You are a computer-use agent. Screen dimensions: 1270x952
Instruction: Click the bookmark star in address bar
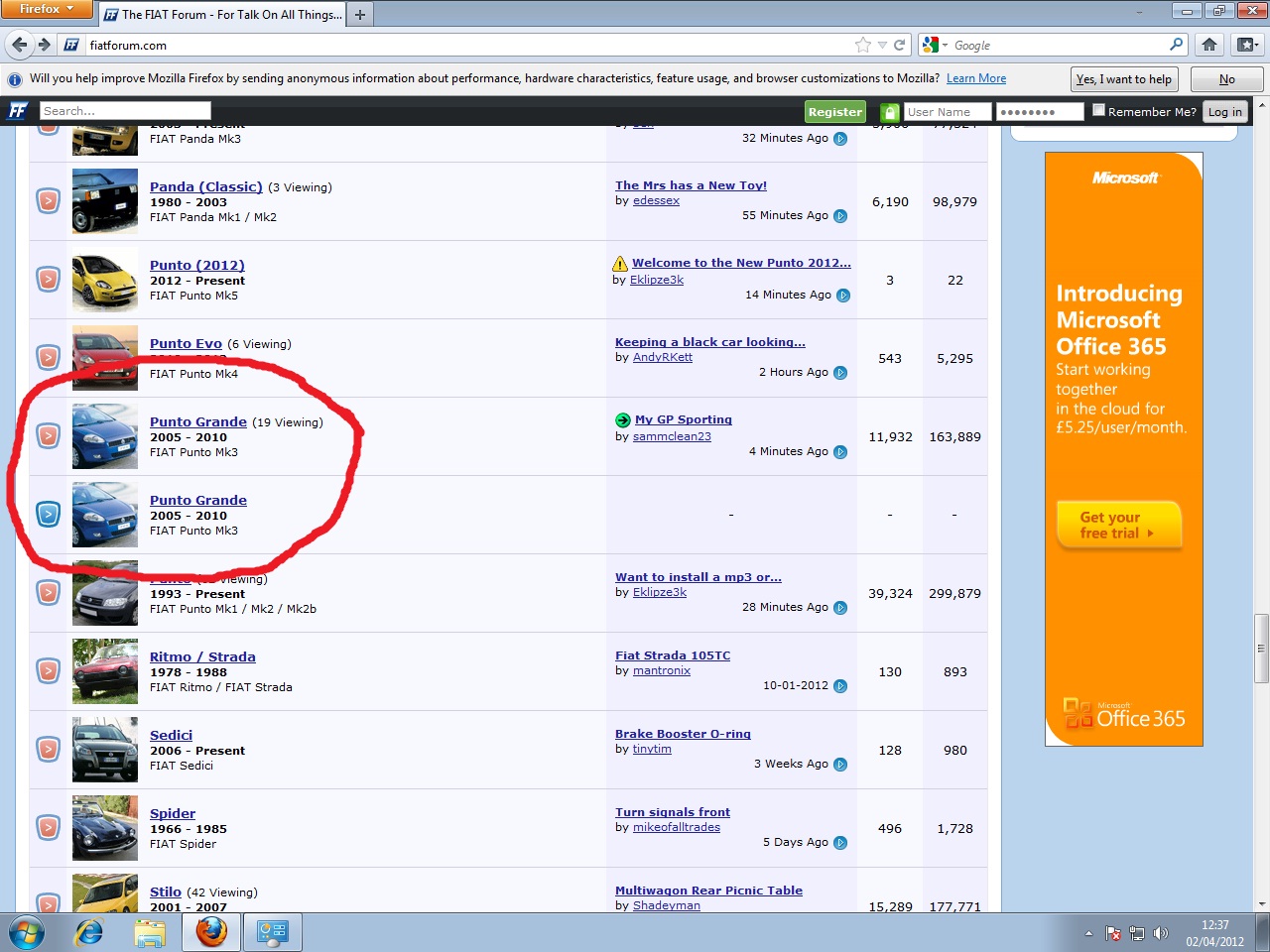pos(863,45)
